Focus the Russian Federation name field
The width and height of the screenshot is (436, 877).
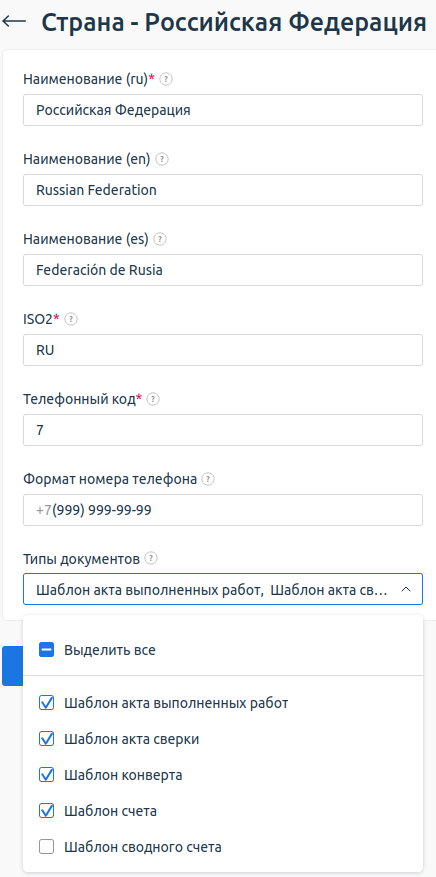223,190
